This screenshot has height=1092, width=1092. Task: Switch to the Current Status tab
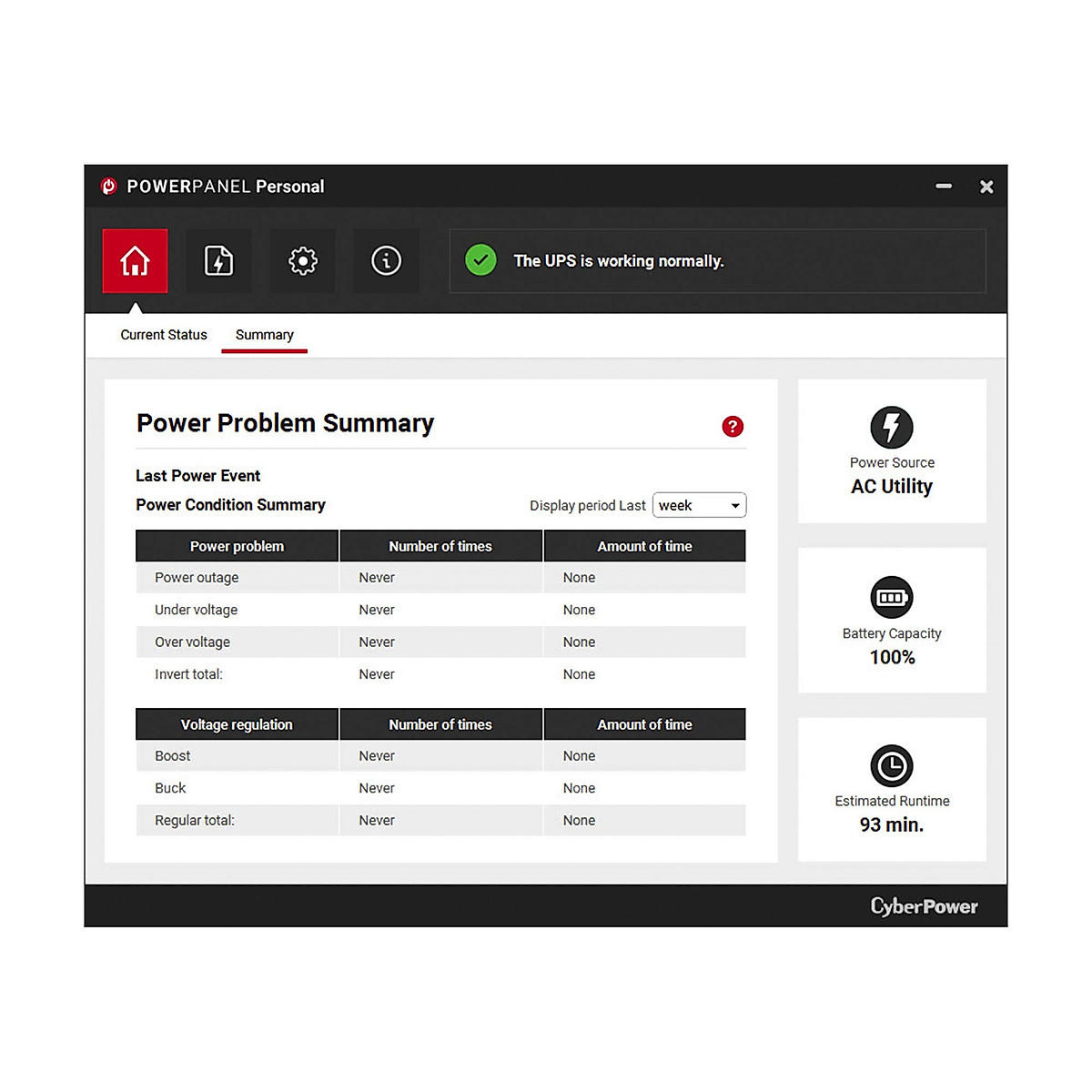coord(164,335)
